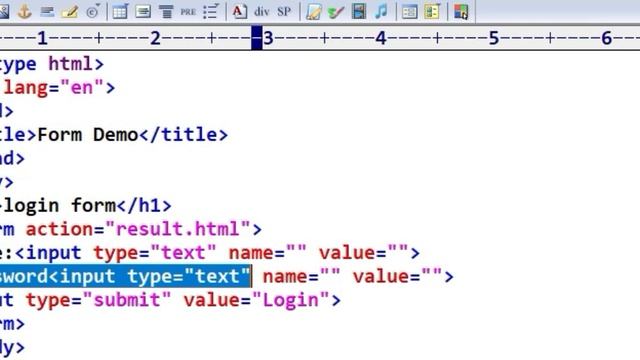The height and width of the screenshot is (360, 640).
Task: Click ruler column marker 1
Action: (42, 38)
